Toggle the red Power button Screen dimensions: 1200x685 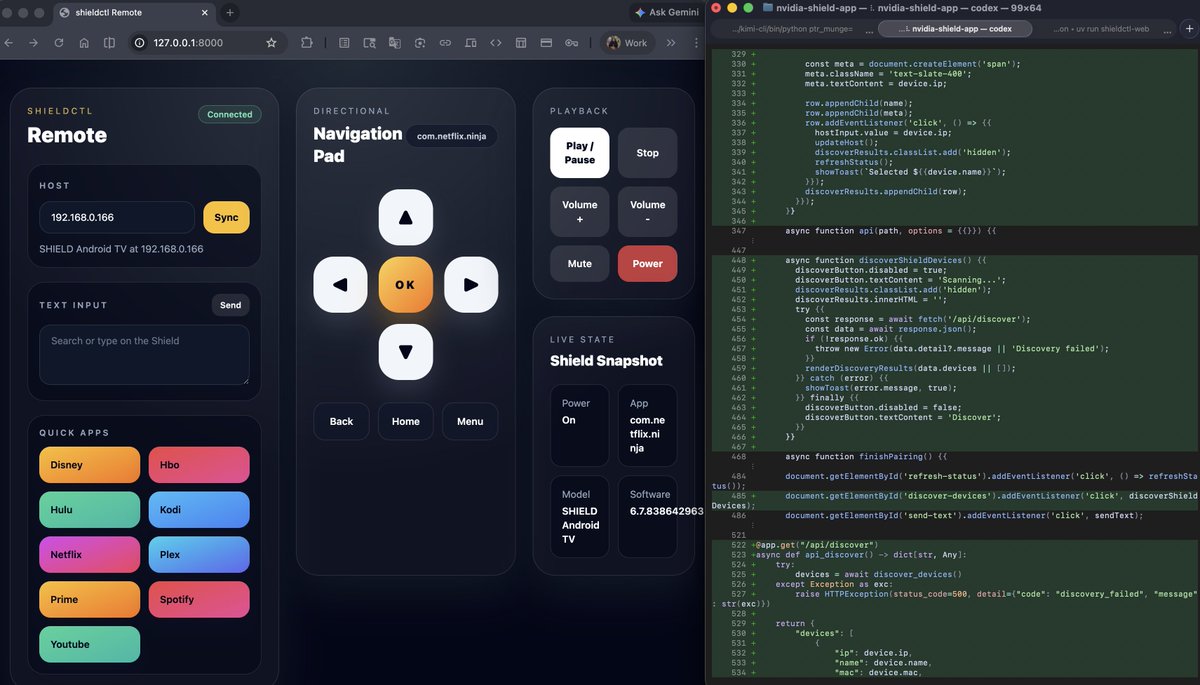[647, 264]
